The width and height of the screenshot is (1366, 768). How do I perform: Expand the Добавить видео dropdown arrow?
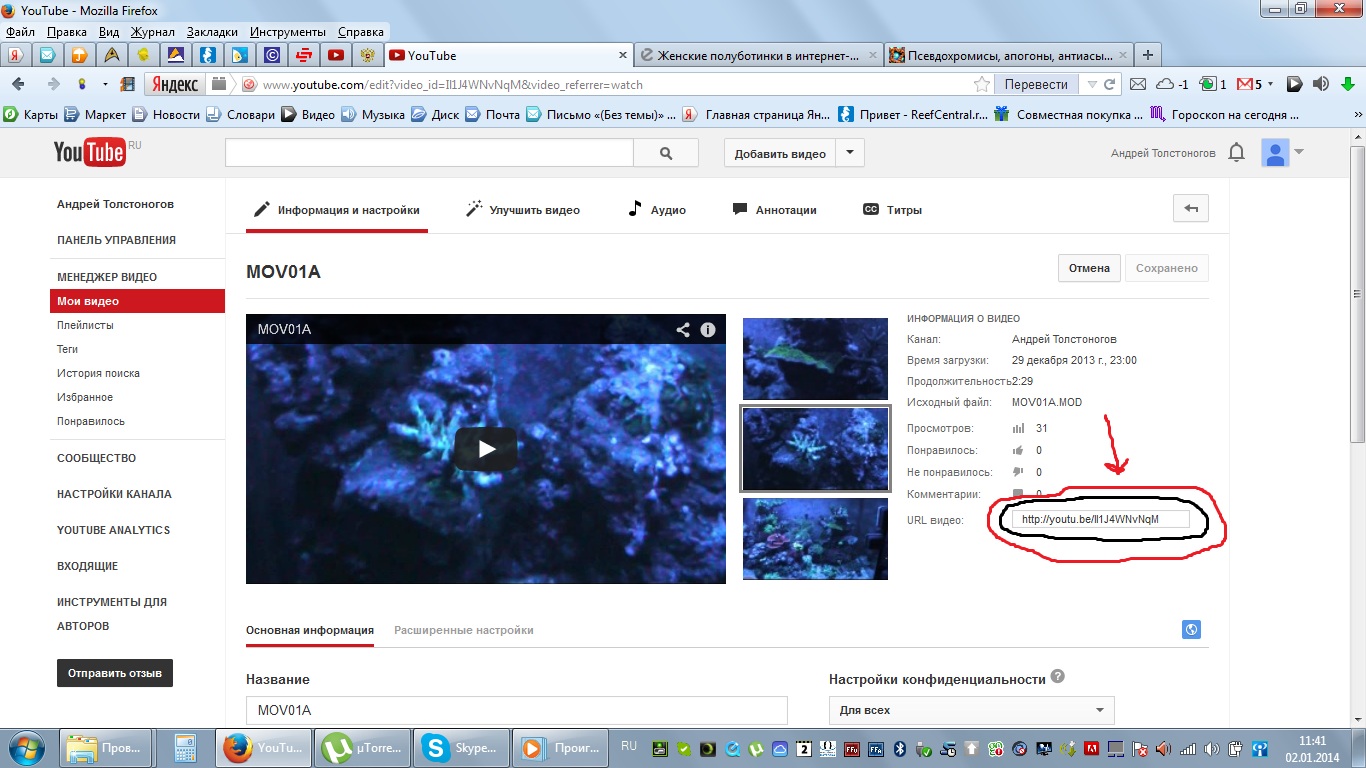[850, 153]
